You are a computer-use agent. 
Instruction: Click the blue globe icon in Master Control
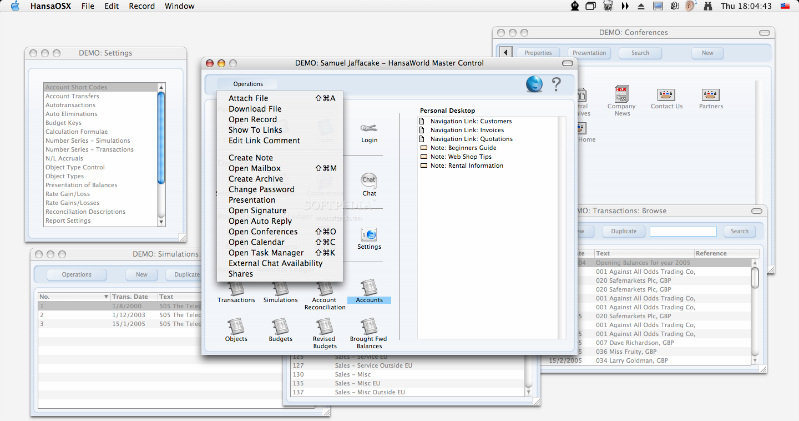pos(534,84)
